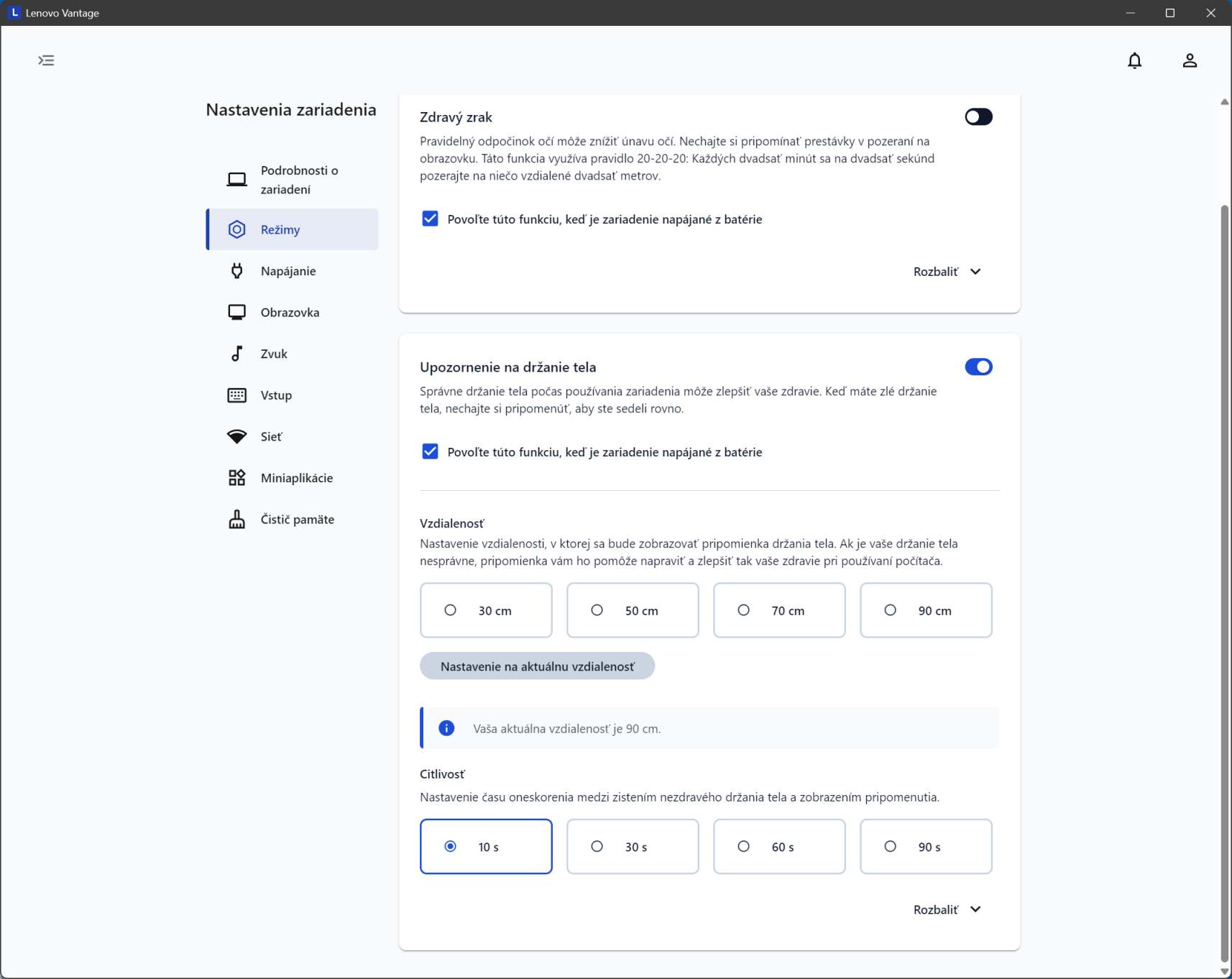Collapse the sidebar navigation menu icon
The image size is (1232, 979).
point(46,60)
